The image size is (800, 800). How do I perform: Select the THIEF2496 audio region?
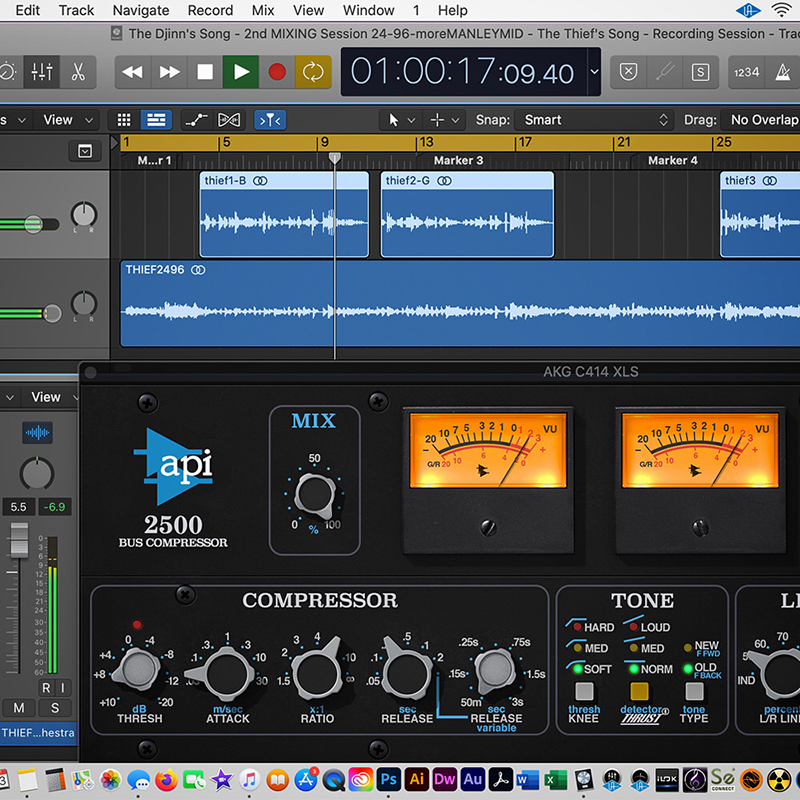pyautogui.click(x=460, y=304)
